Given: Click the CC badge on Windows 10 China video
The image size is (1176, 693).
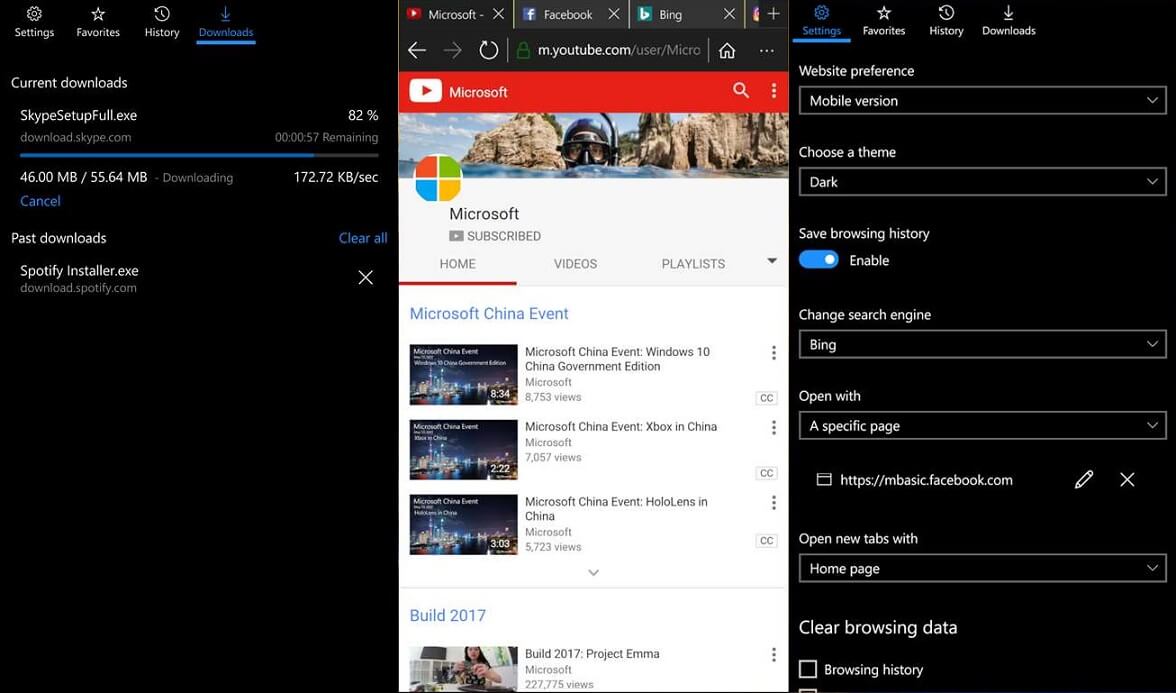Looking at the screenshot, I should (766, 398).
